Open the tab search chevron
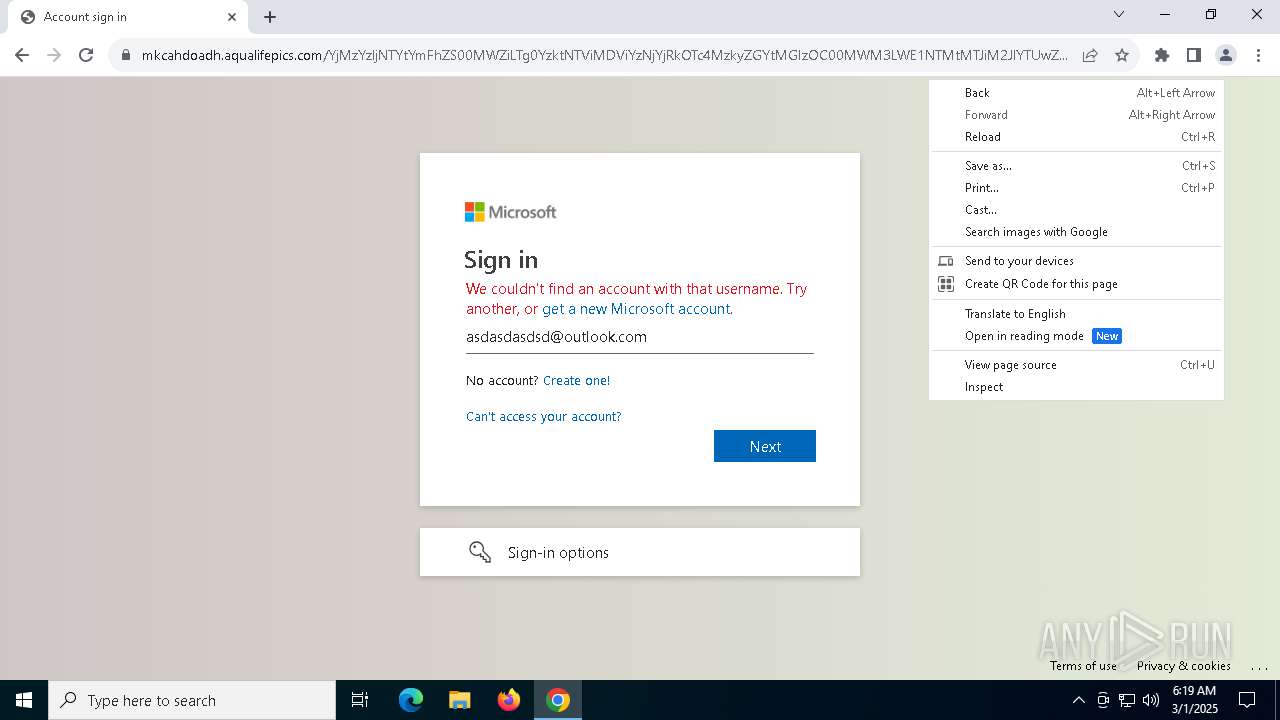1280x720 pixels. pos(1119,14)
